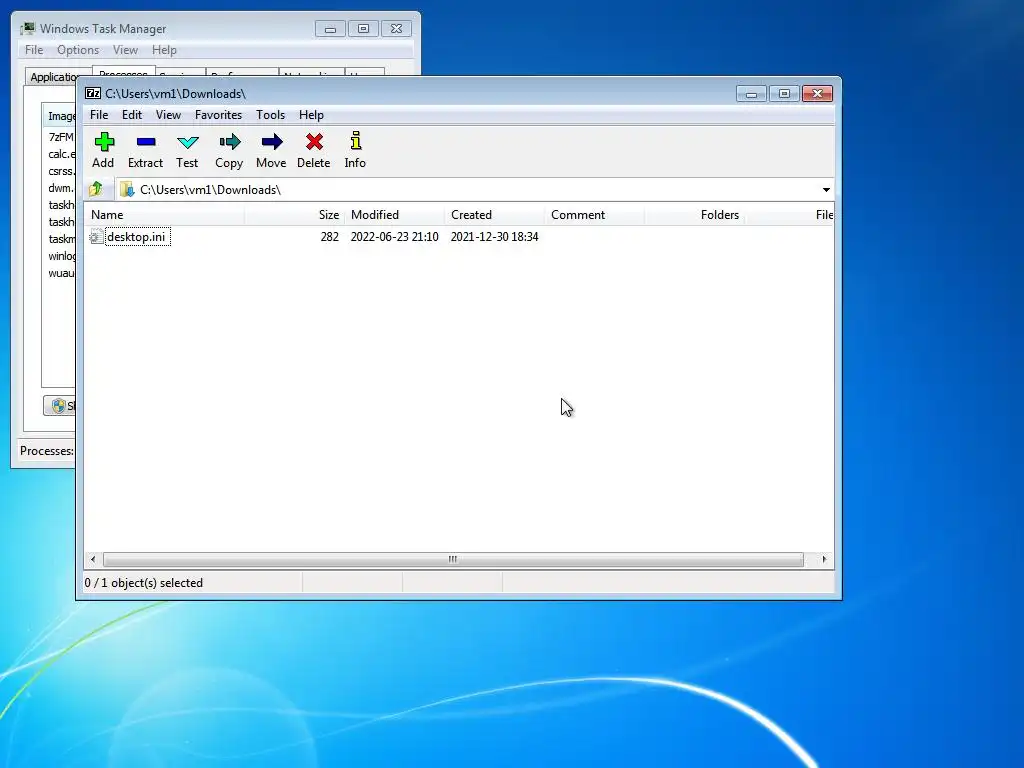
Task: Open 7-Zip File menu
Action: point(99,115)
